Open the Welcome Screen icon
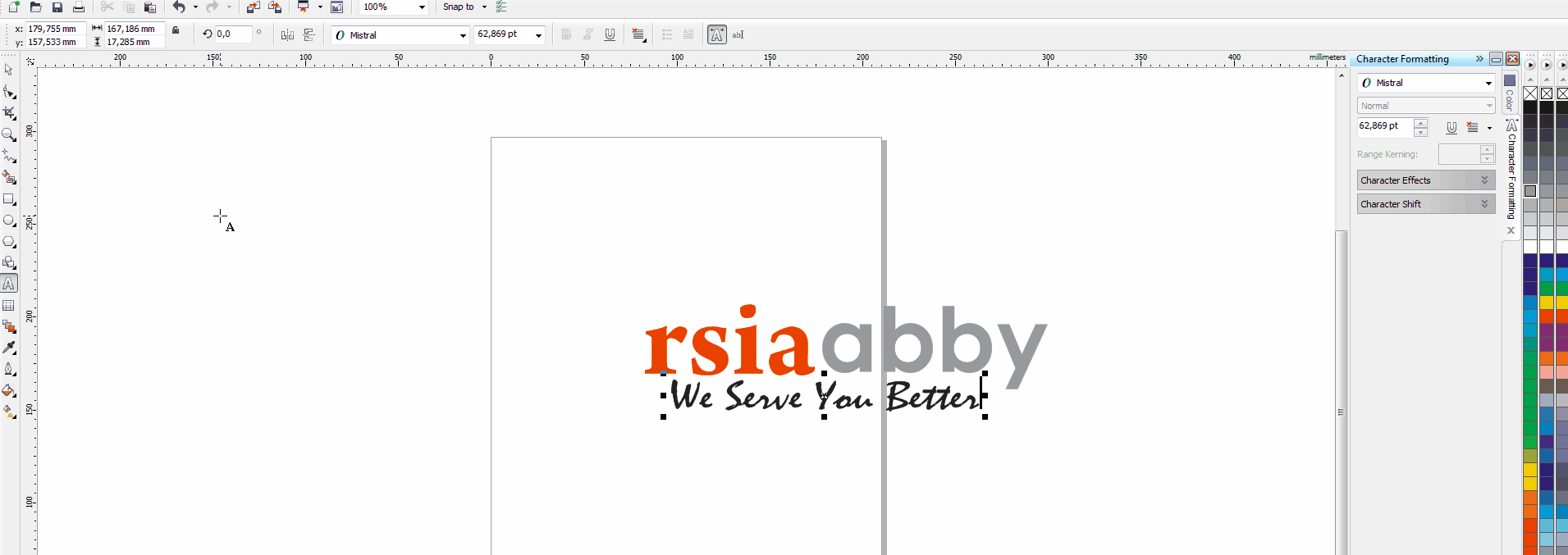Viewport: 1568px width, 555px height. coord(336,7)
